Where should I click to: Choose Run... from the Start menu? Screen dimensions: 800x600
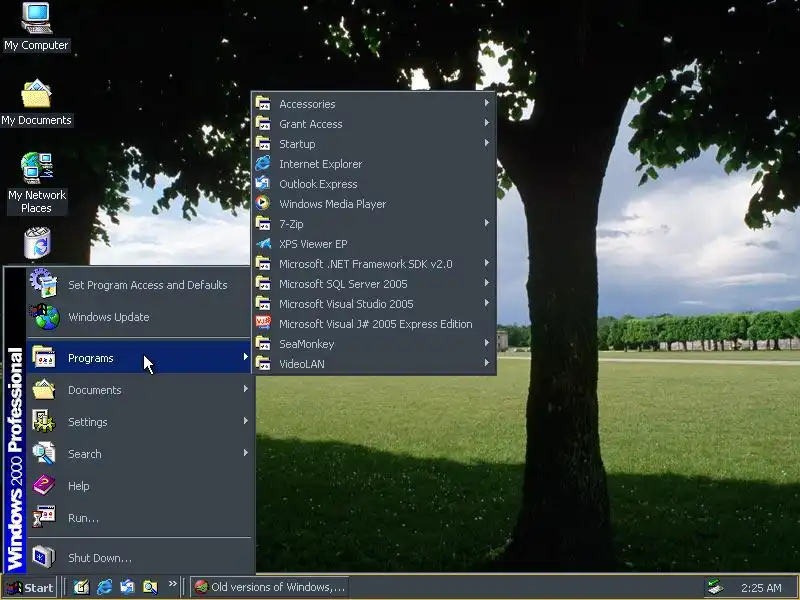(x=139, y=517)
